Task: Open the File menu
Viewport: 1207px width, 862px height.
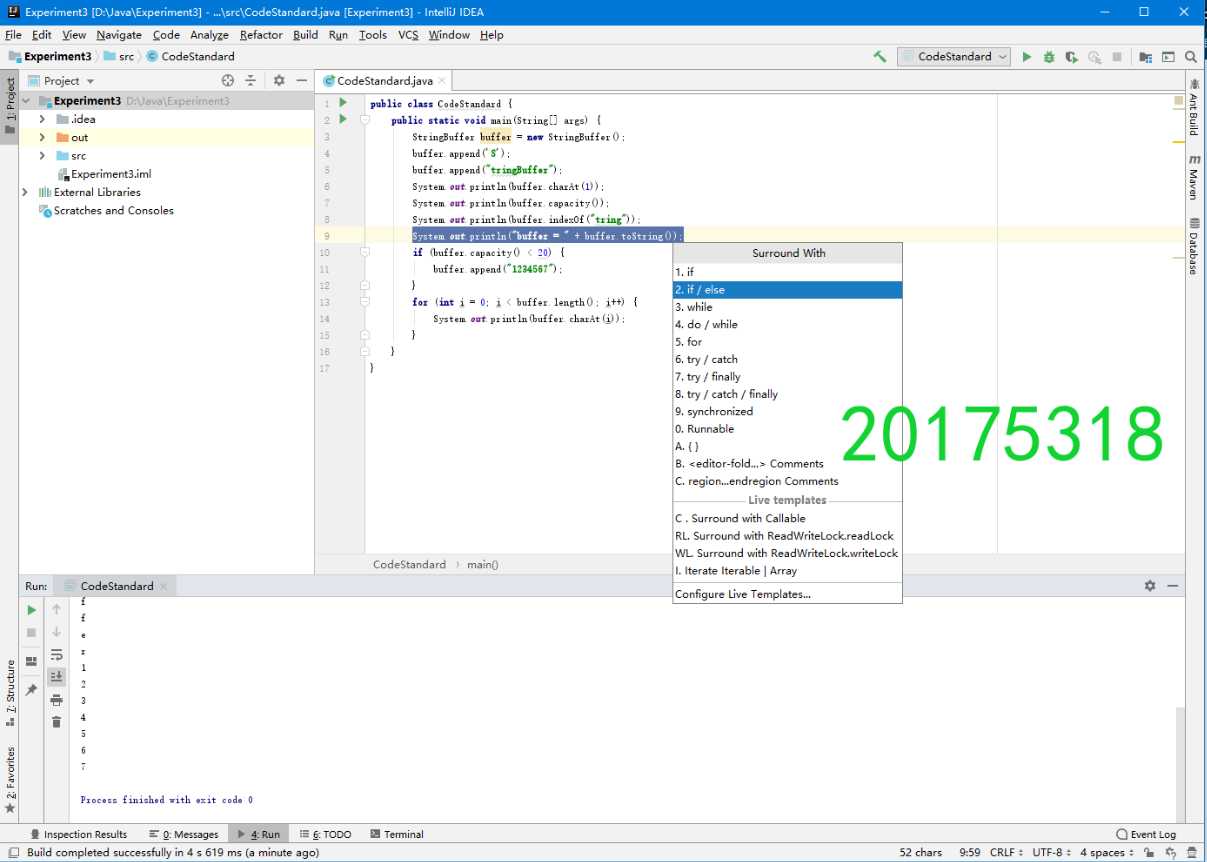Action: pos(13,35)
